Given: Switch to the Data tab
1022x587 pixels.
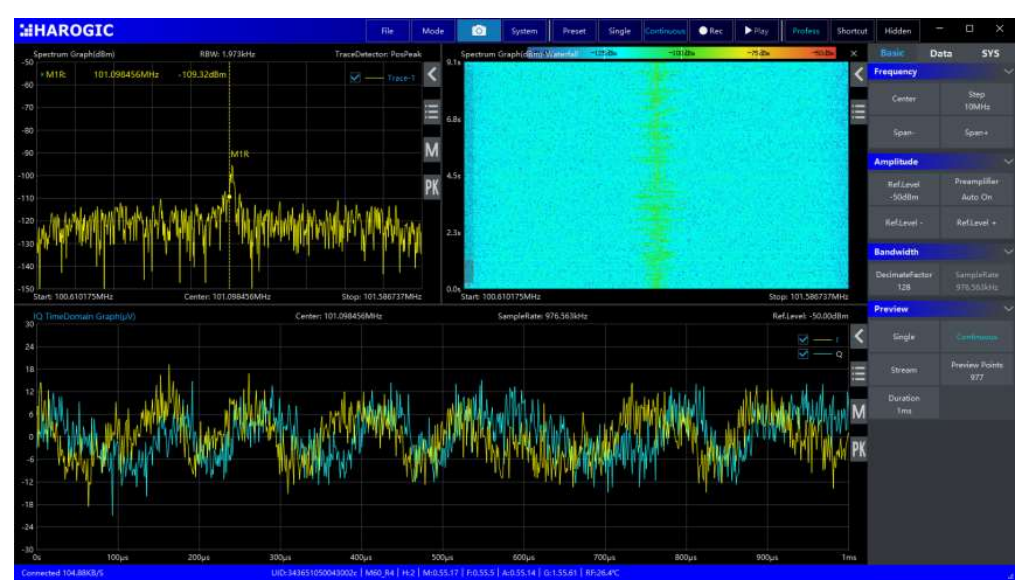Looking at the screenshot, I should coord(941,53).
